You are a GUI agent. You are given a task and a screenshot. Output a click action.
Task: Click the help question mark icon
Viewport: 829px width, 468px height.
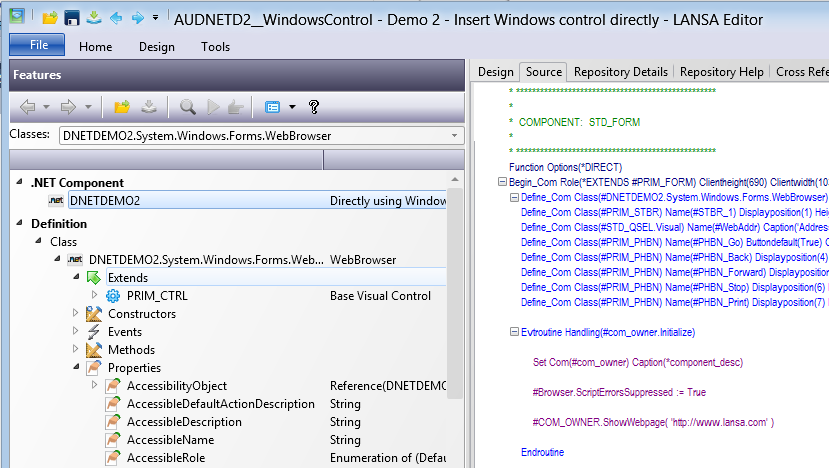point(314,106)
